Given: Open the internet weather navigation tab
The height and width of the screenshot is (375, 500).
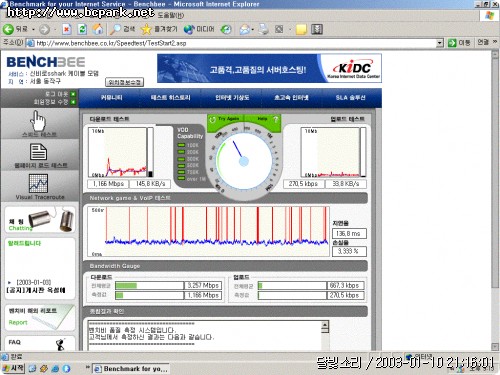Looking at the screenshot, I should 232,97.
